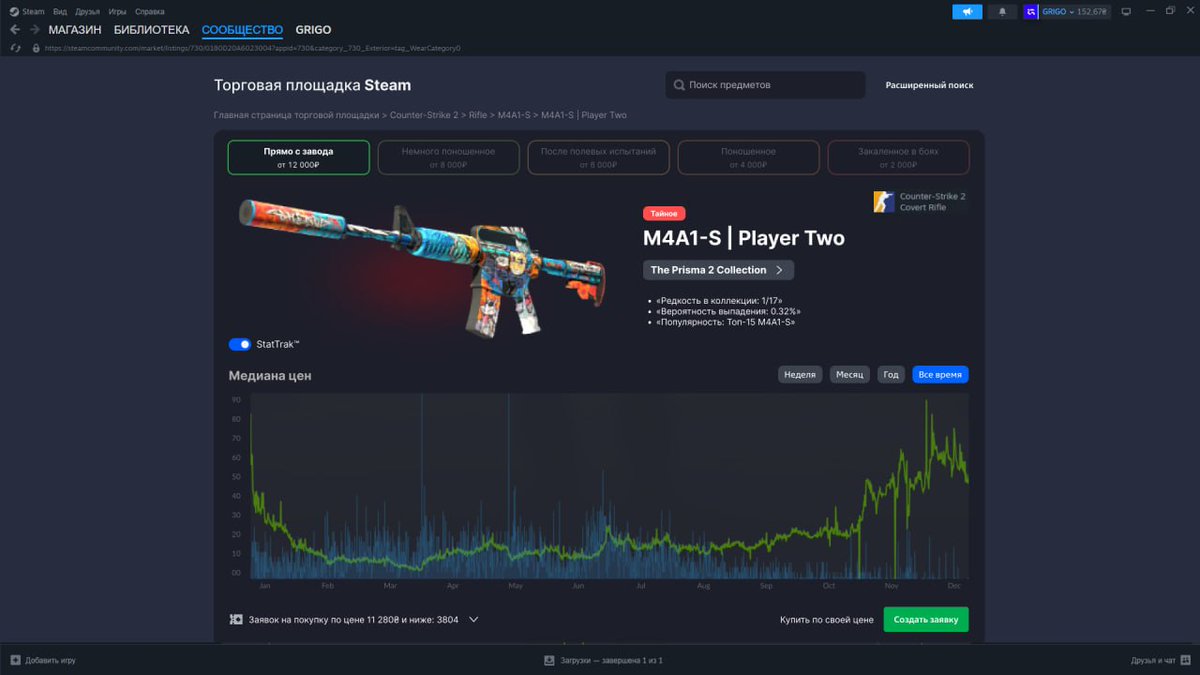The width and height of the screenshot is (1200, 675).
Task: Click the M4A1-S | Player Two title
Action: click(x=744, y=238)
